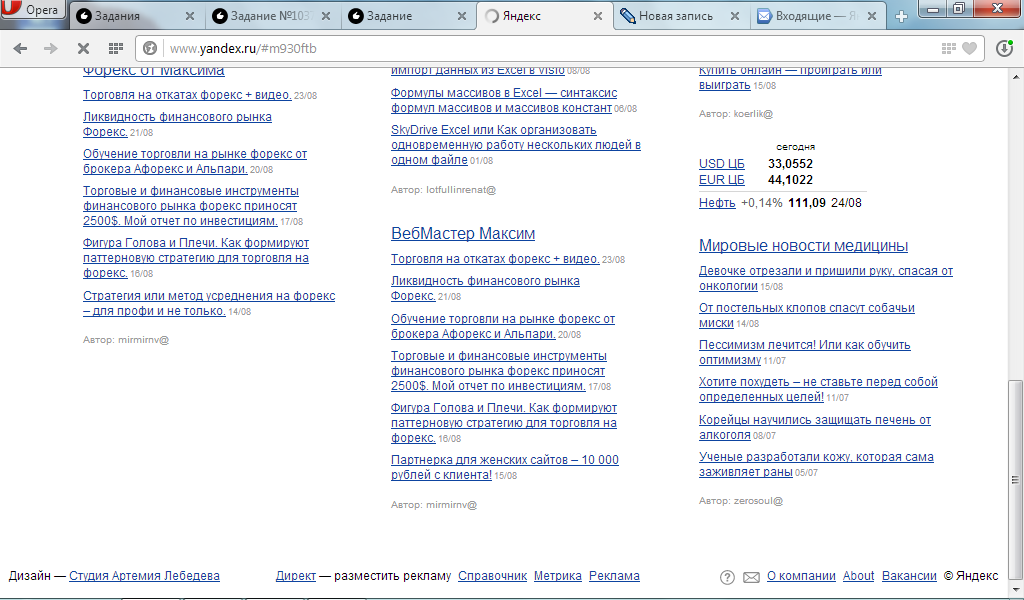
Task: Open Стратегия или метод усреднения link
Action: coord(209,303)
